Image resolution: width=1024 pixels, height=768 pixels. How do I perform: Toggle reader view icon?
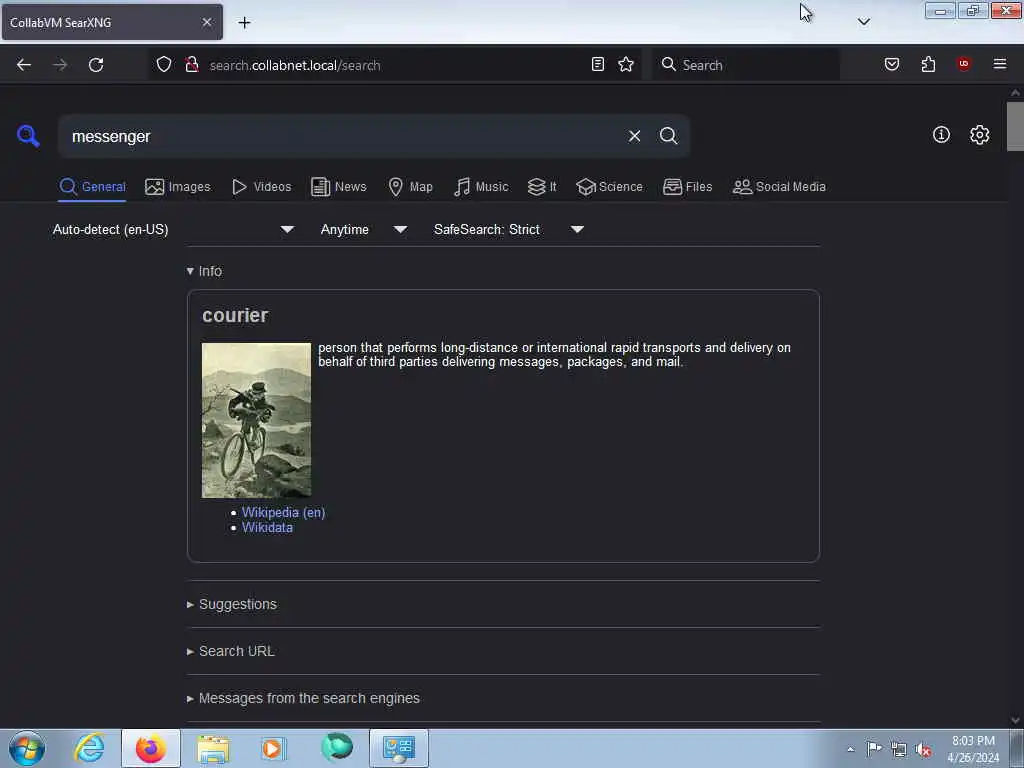pos(598,64)
